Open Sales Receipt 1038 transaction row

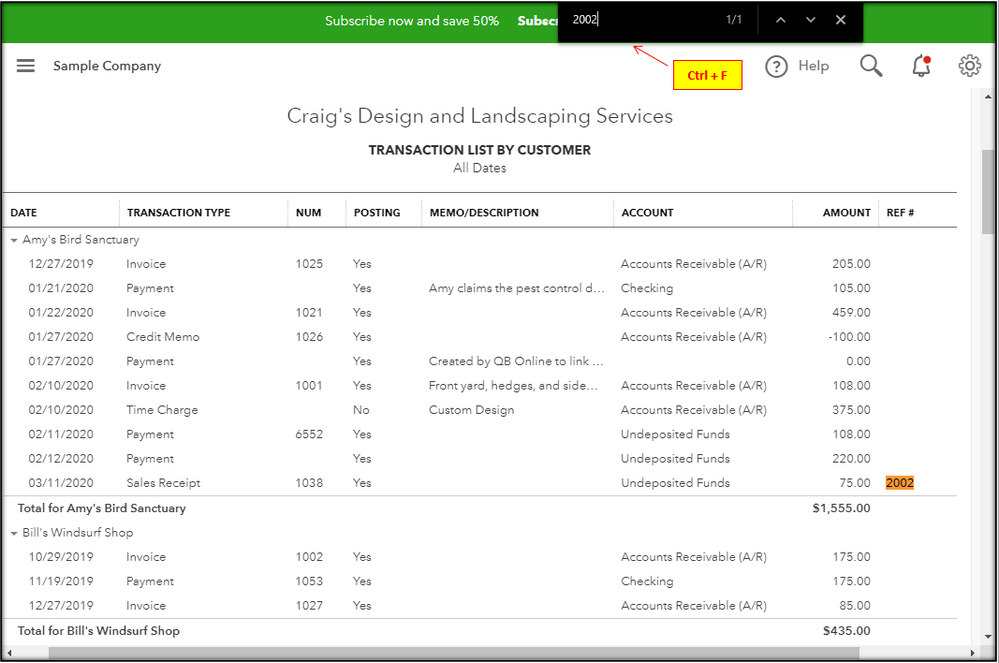pyautogui.click(x=163, y=483)
